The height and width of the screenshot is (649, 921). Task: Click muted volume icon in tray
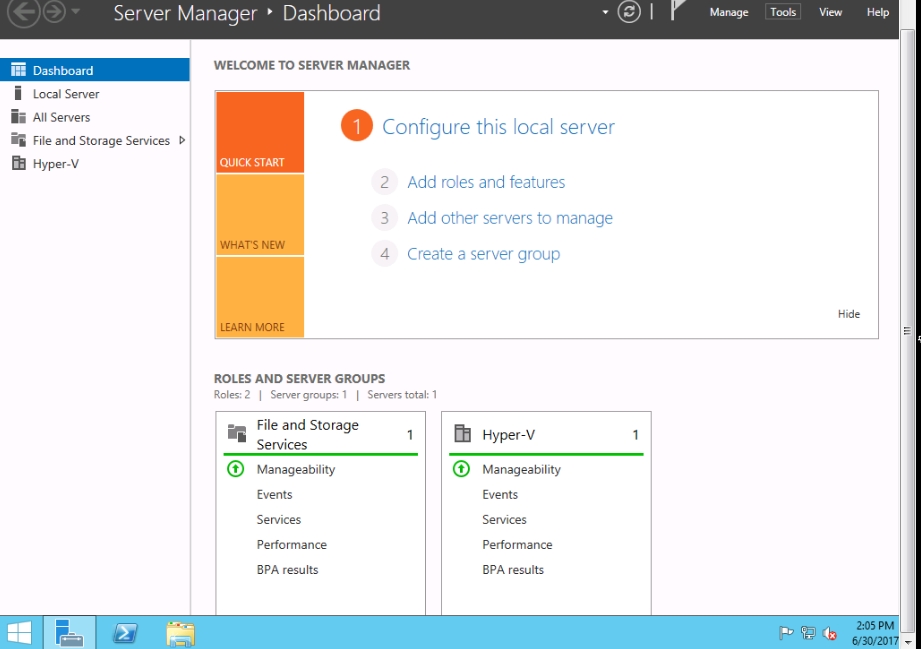point(829,633)
